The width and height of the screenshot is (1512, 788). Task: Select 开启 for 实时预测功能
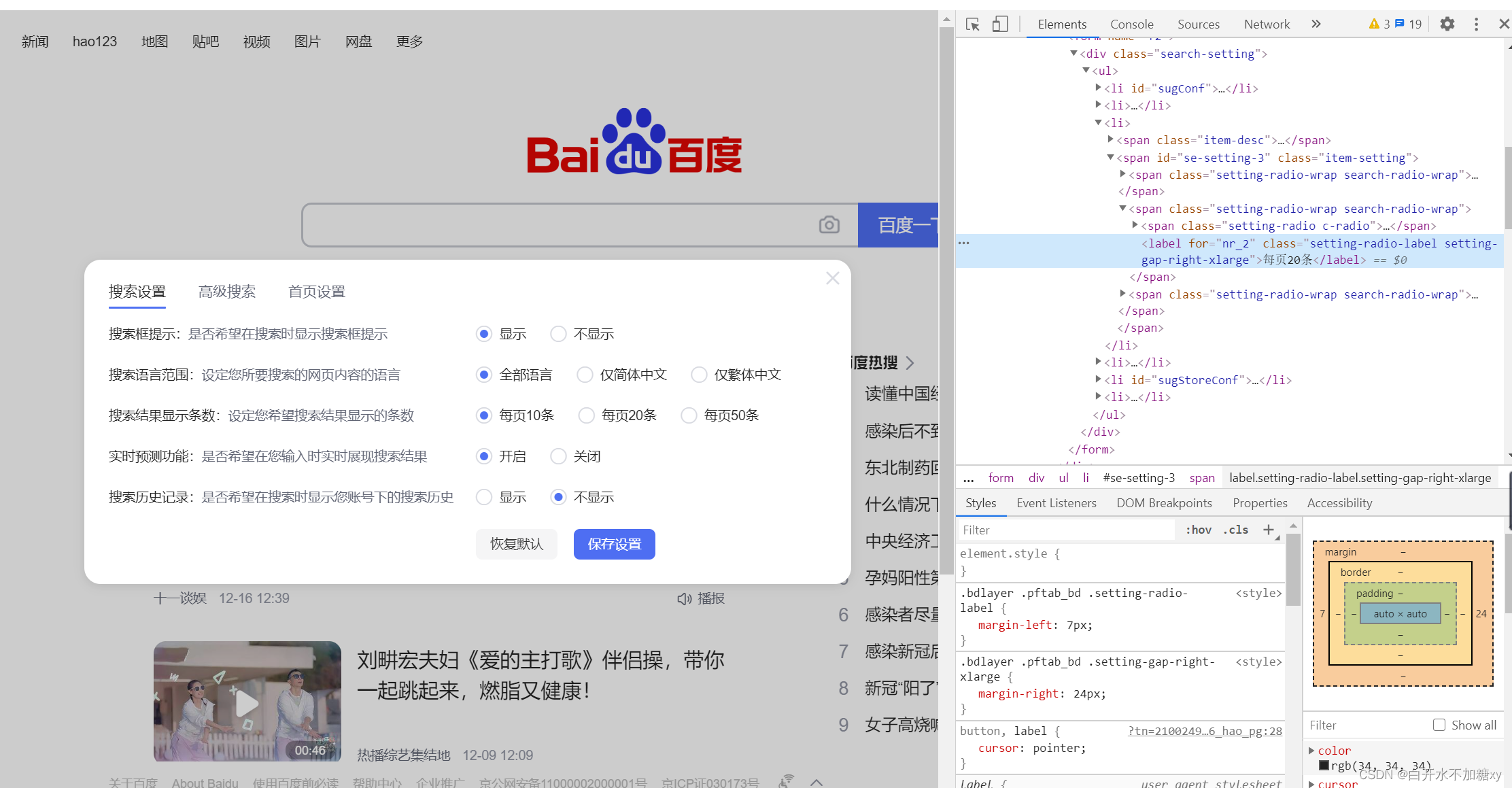484,456
